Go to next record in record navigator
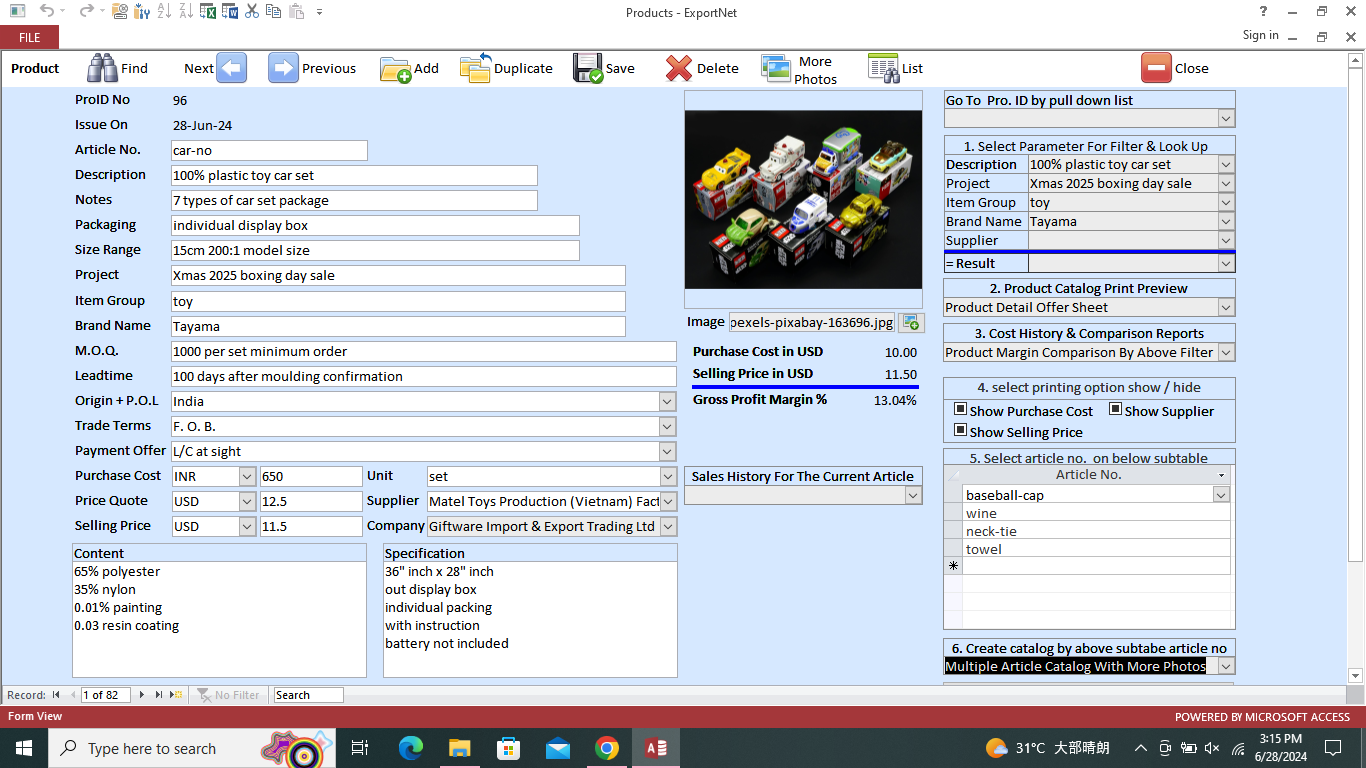1366x768 pixels. [142, 694]
